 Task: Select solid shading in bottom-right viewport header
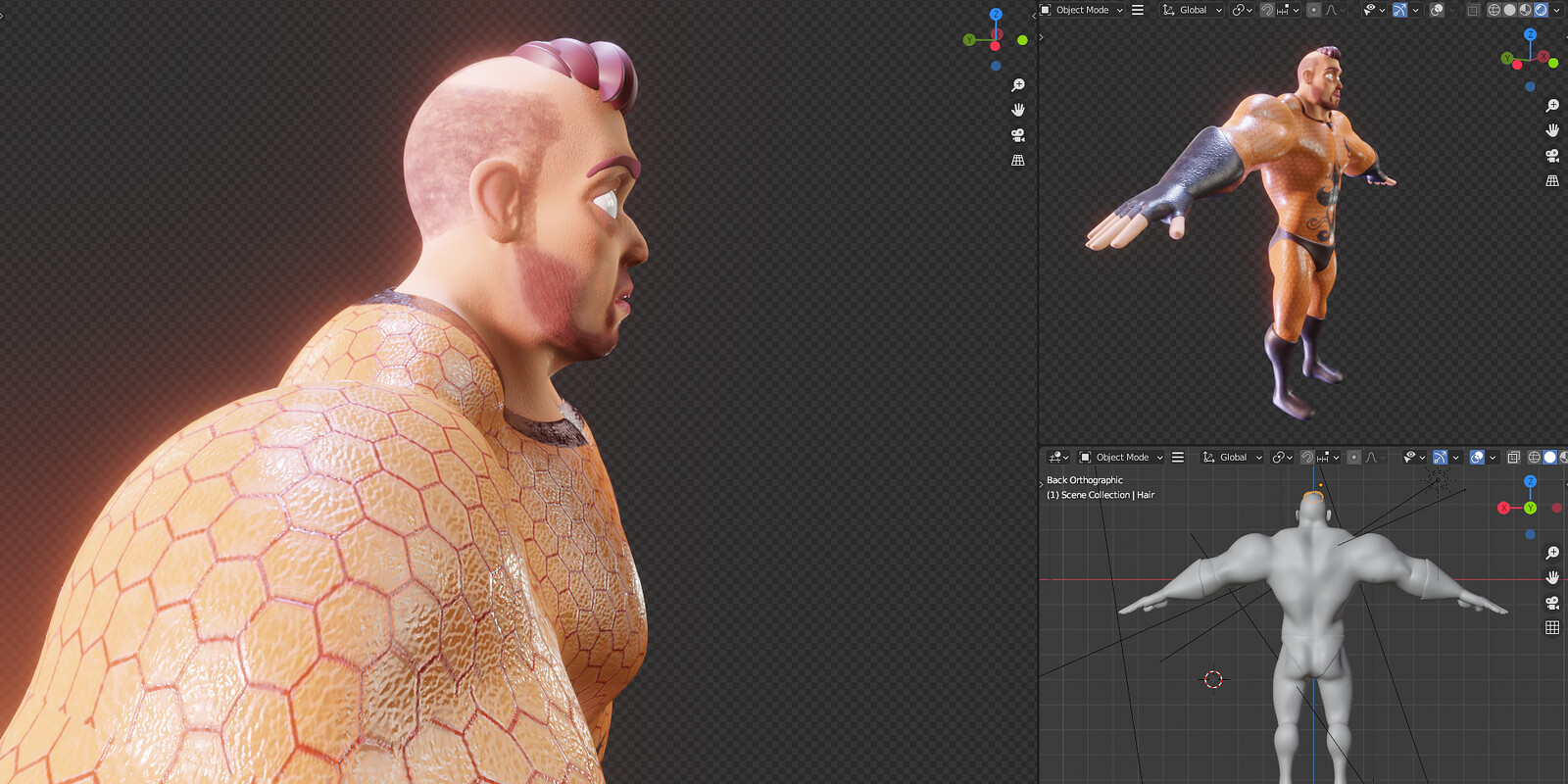coord(1549,458)
